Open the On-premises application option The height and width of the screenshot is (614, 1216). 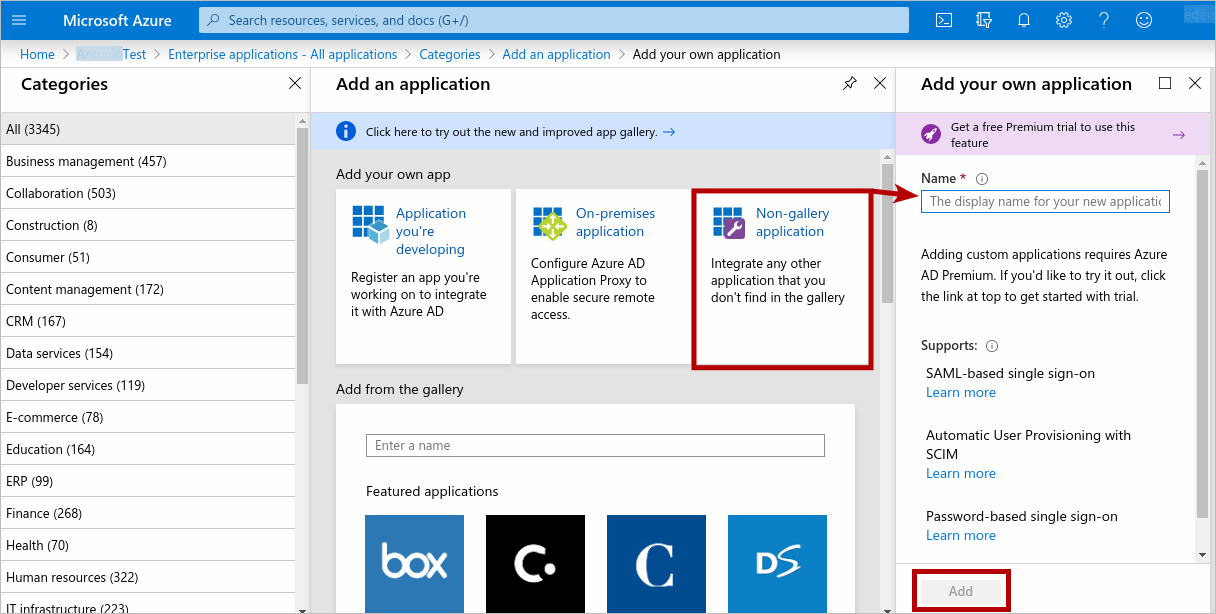pyautogui.click(x=601, y=277)
